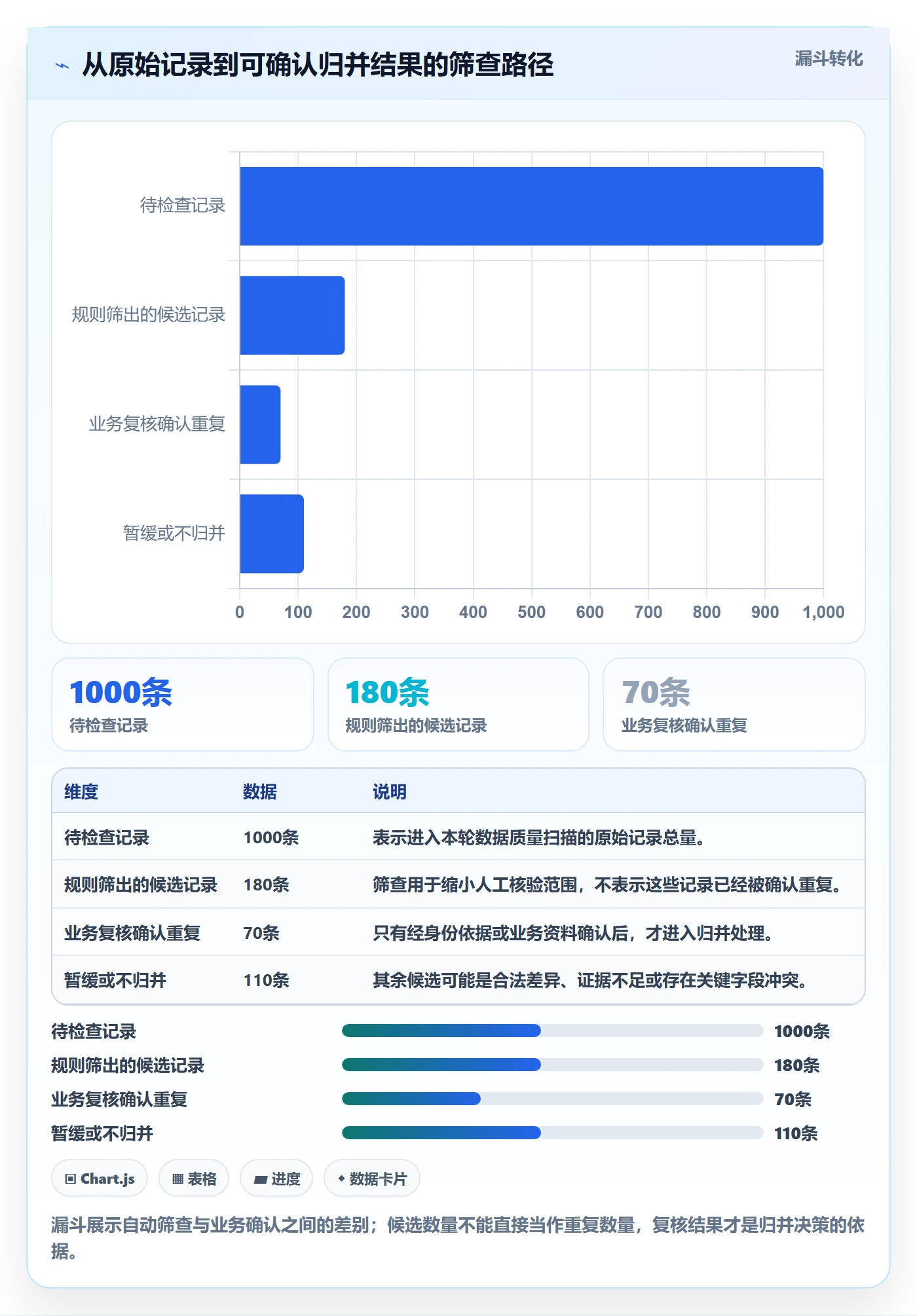Viewport: 917px width, 1316px height.
Task: Click the 暂缓或不归并 progress bar
Action: (x=552, y=1133)
